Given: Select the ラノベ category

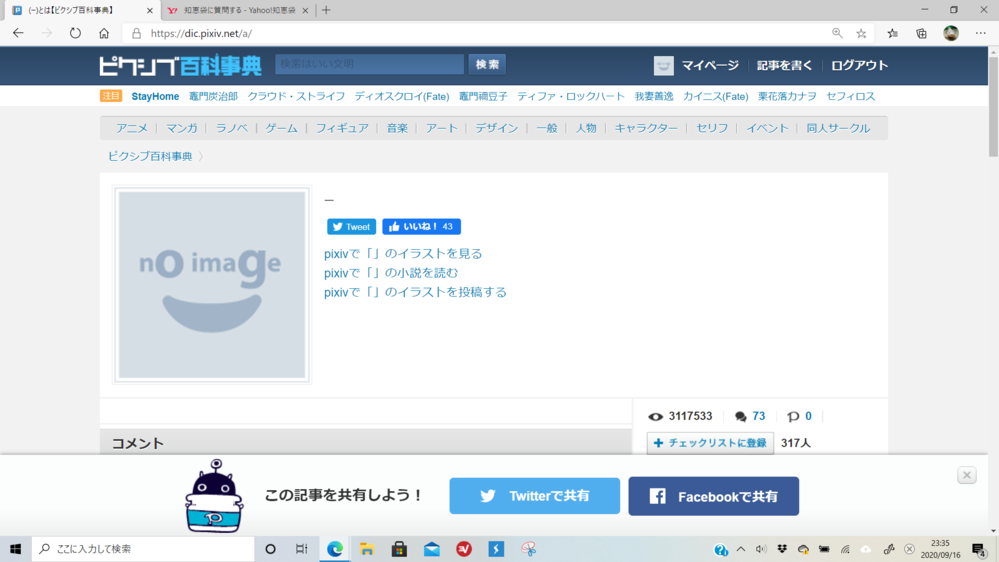Looking at the screenshot, I should point(231,128).
